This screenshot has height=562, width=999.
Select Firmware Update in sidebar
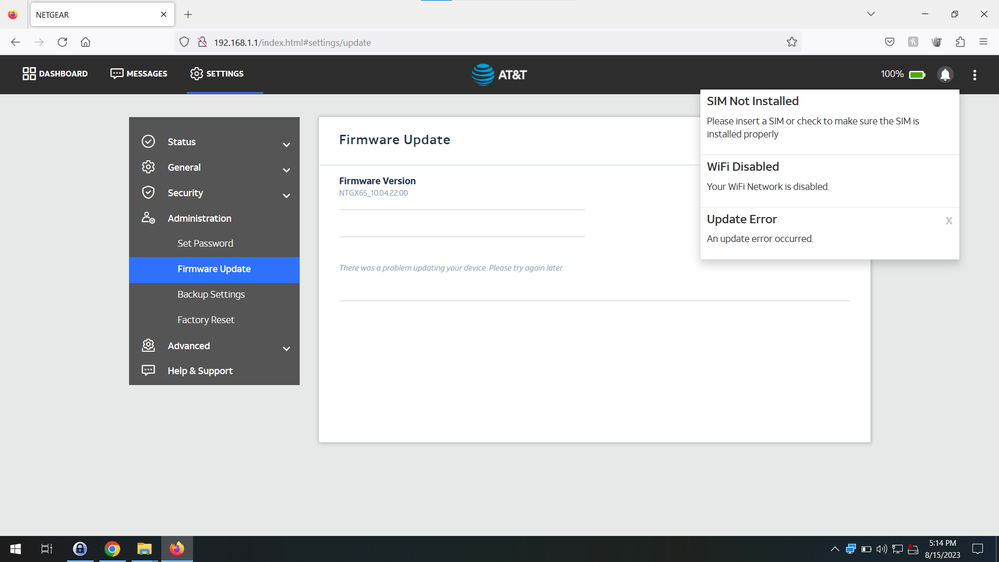[214, 270]
